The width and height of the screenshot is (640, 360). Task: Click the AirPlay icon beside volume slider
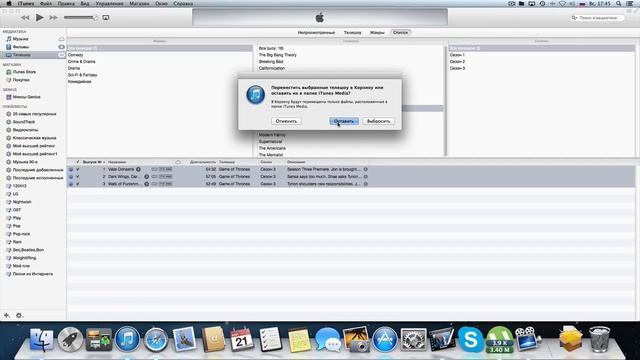106,18
